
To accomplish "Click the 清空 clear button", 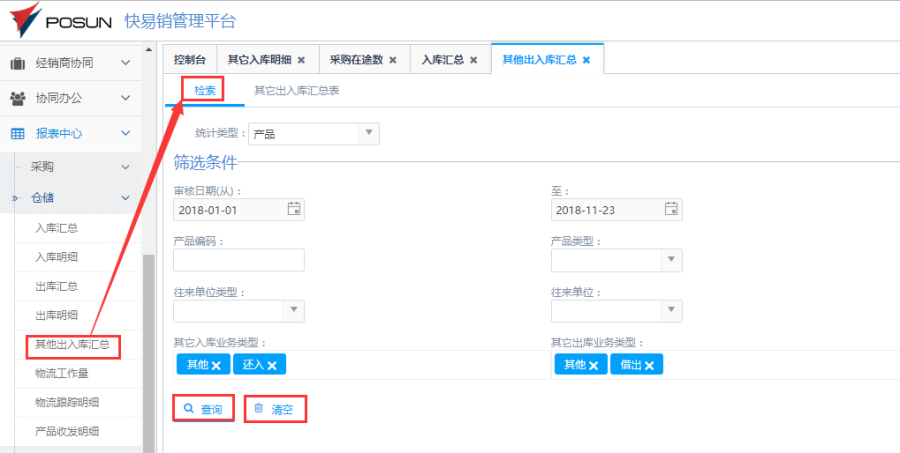I will point(275,409).
